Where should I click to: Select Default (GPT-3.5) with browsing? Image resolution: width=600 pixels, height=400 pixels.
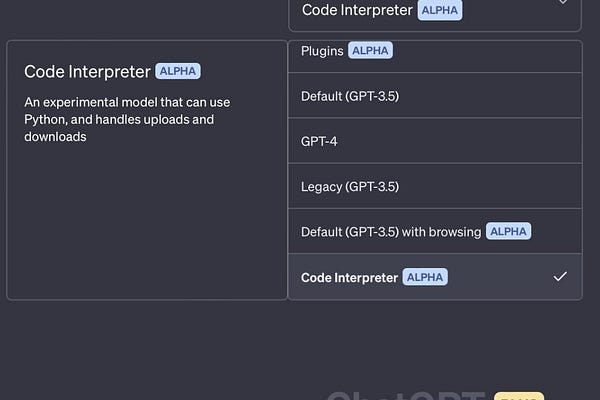point(435,231)
